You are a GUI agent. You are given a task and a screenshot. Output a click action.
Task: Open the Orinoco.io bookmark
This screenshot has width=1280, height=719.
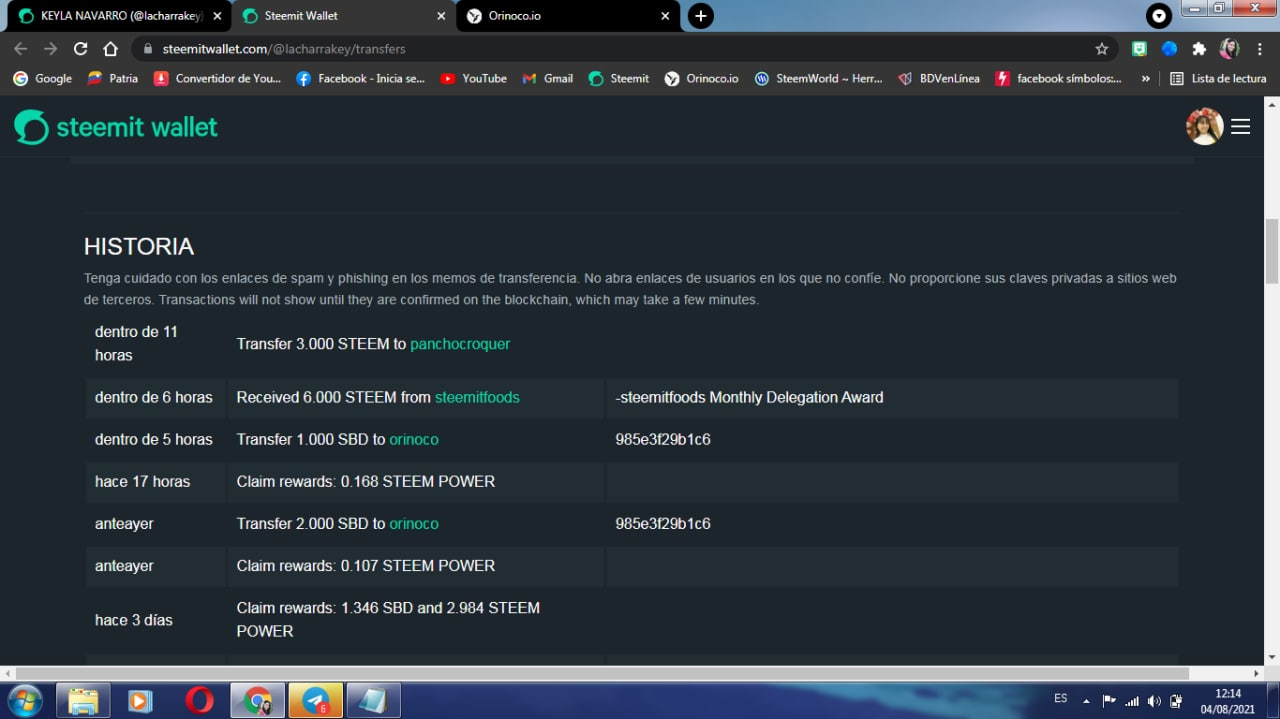coord(702,78)
